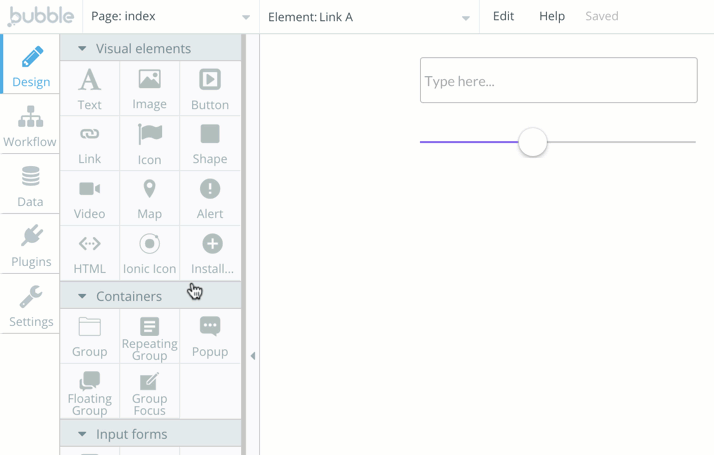Select the Map element

point(149,199)
